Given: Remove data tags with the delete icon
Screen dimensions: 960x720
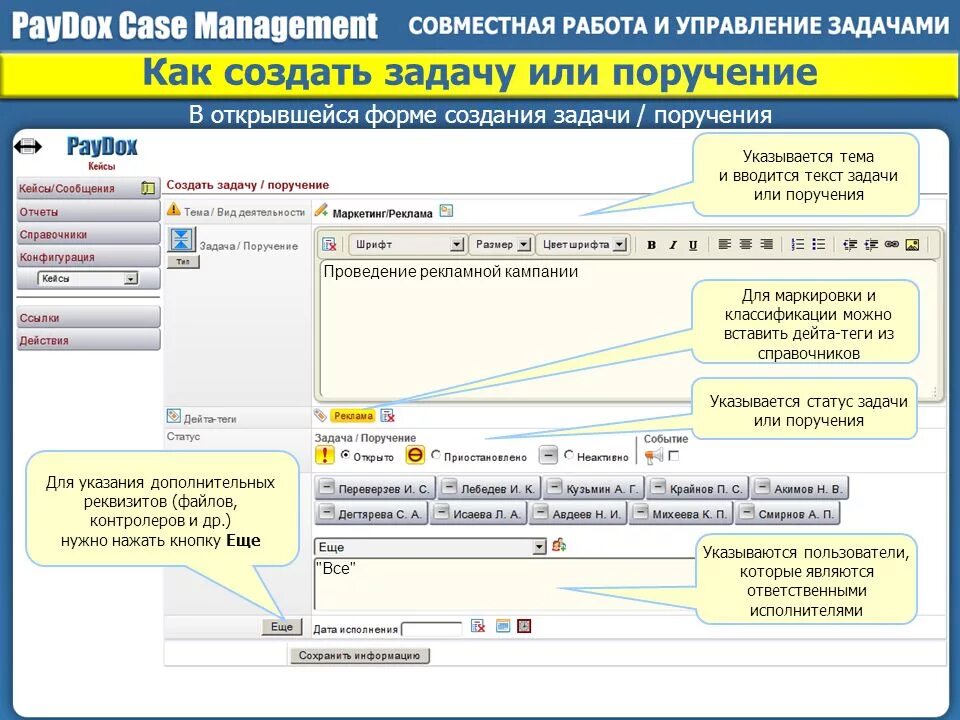Looking at the screenshot, I should [388, 416].
